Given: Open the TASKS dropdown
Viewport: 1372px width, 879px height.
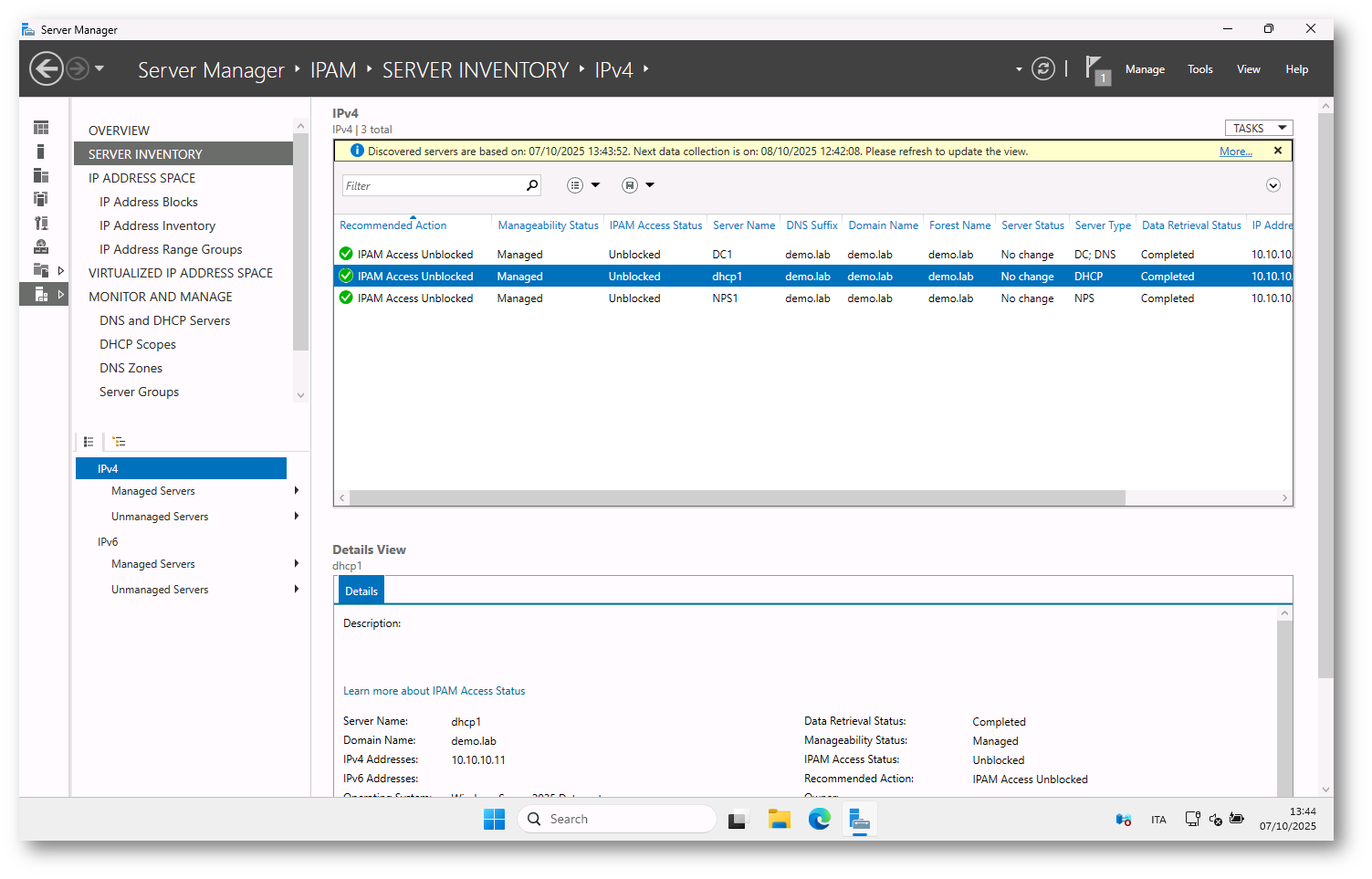Looking at the screenshot, I should pyautogui.click(x=1259, y=128).
